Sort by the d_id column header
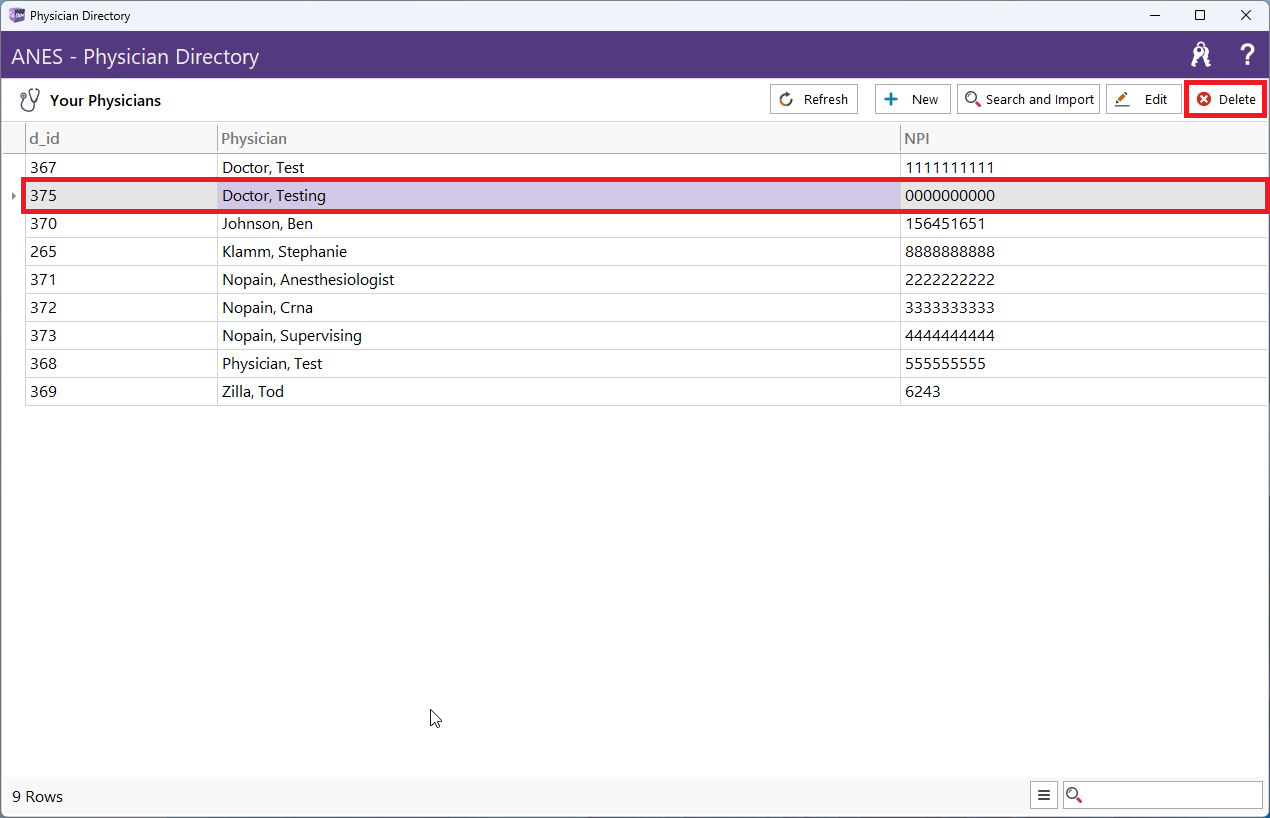This screenshot has width=1270, height=818. tap(121, 138)
